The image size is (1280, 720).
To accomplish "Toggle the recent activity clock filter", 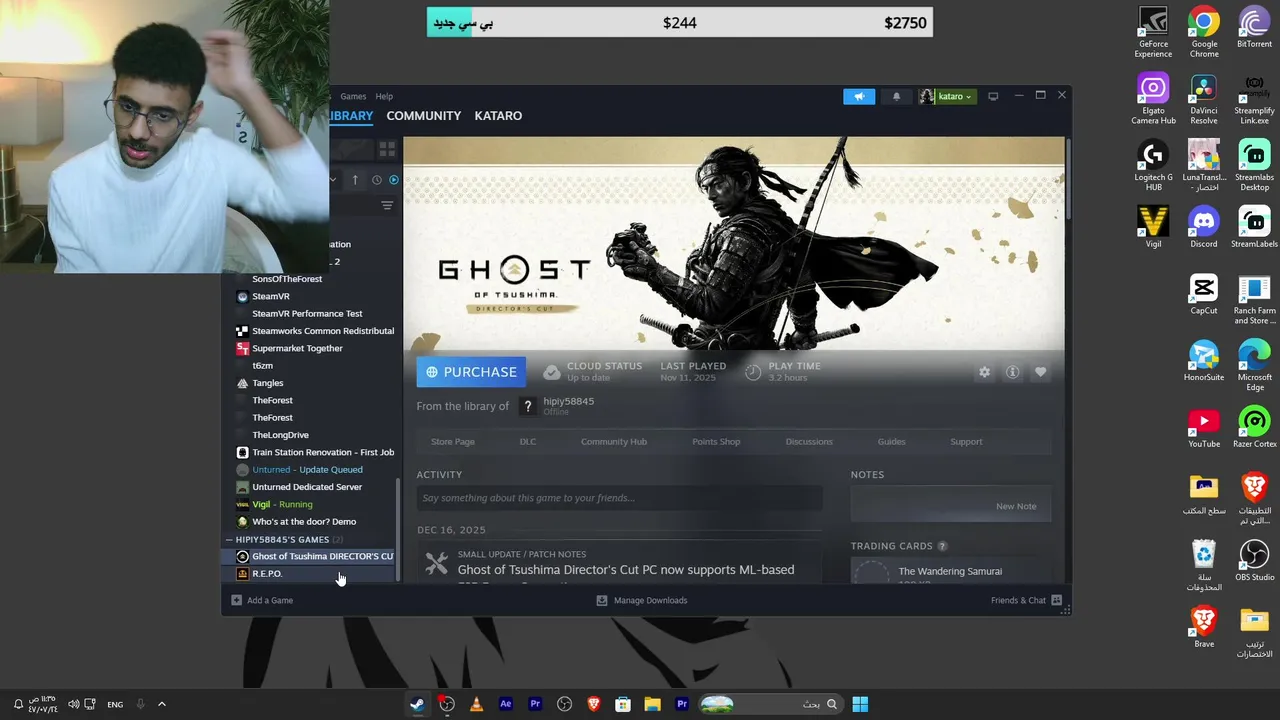I will pyautogui.click(x=377, y=180).
